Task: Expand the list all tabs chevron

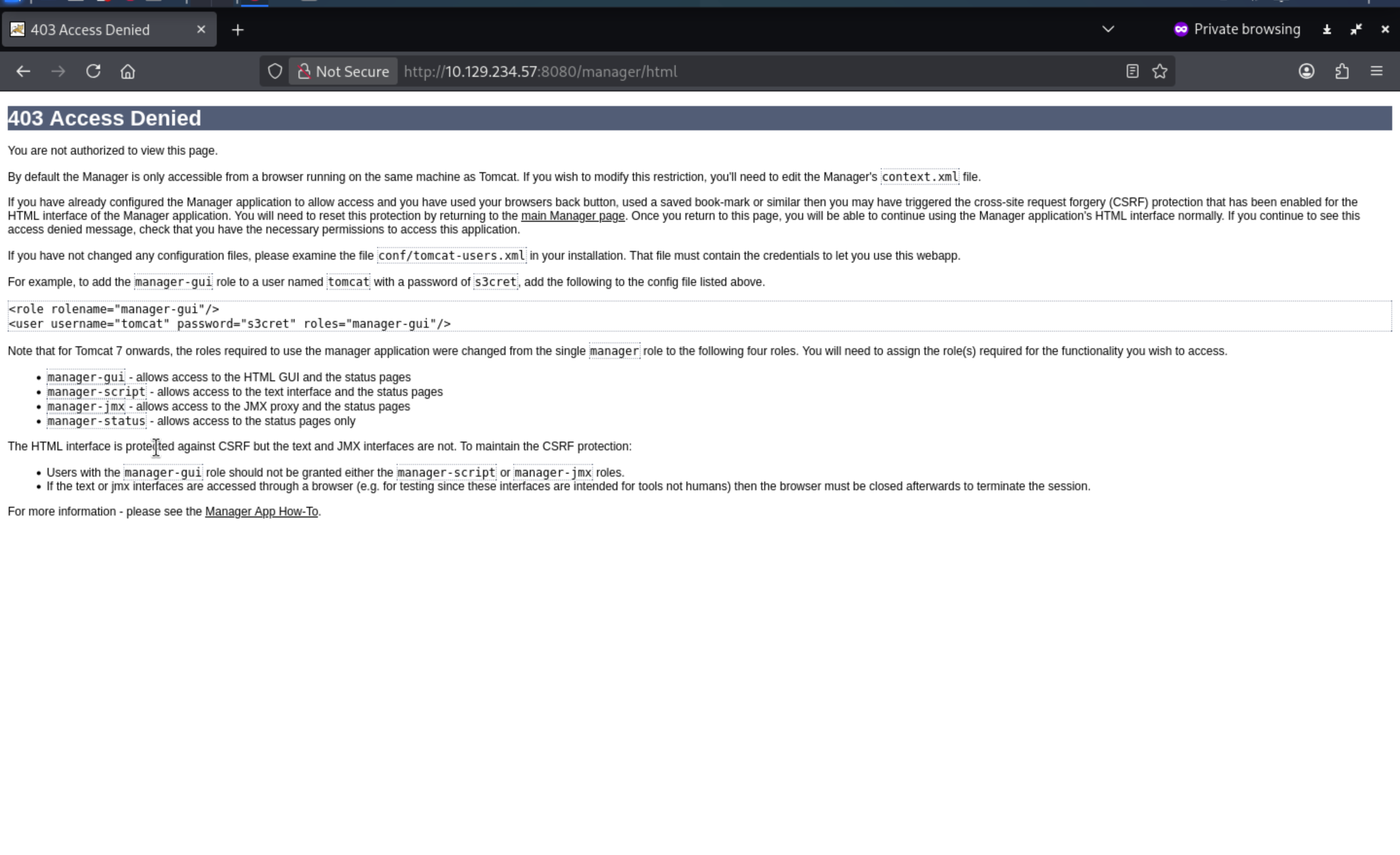Action: pos(1107,30)
